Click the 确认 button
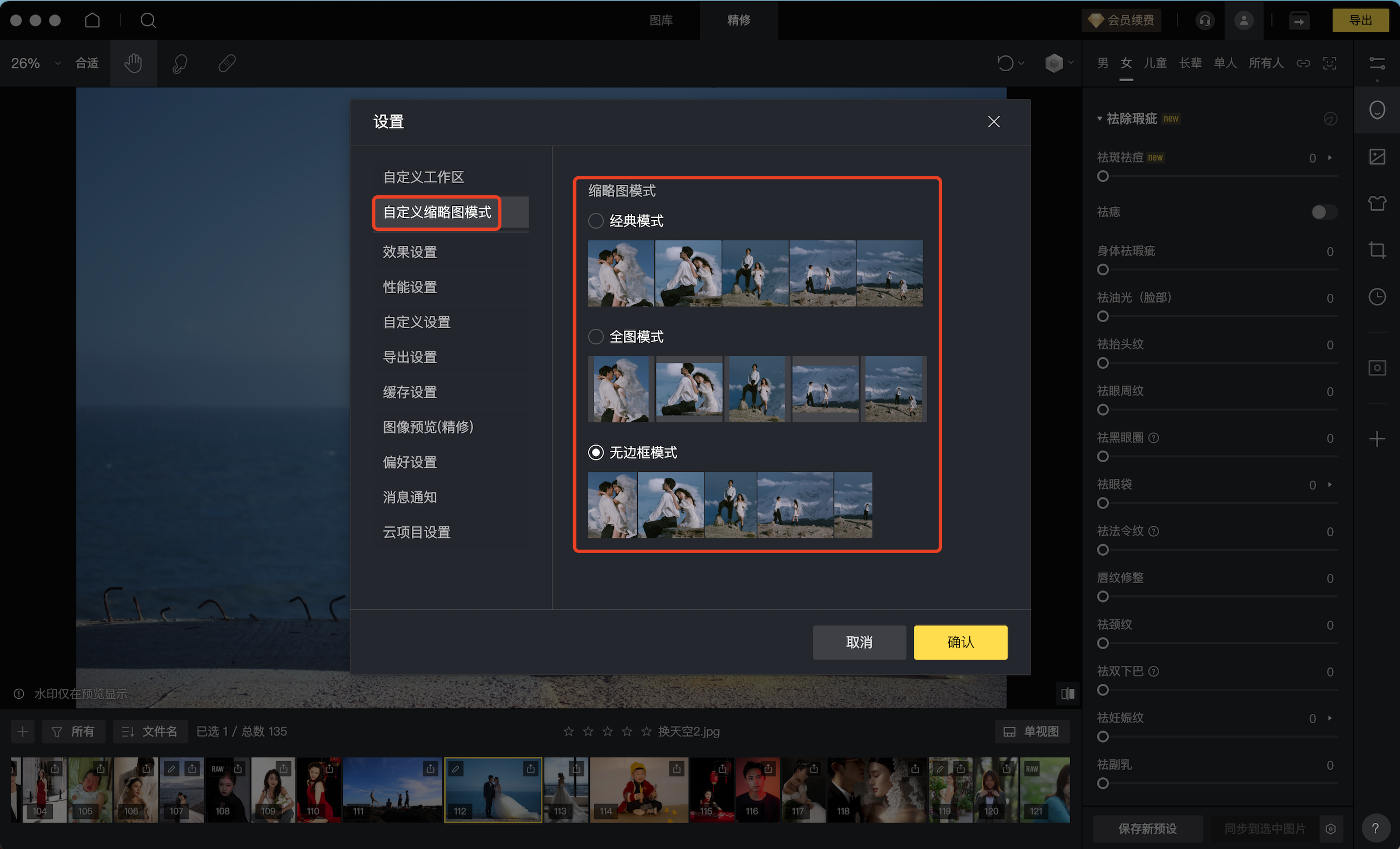 pyautogui.click(x=960, y=642)
